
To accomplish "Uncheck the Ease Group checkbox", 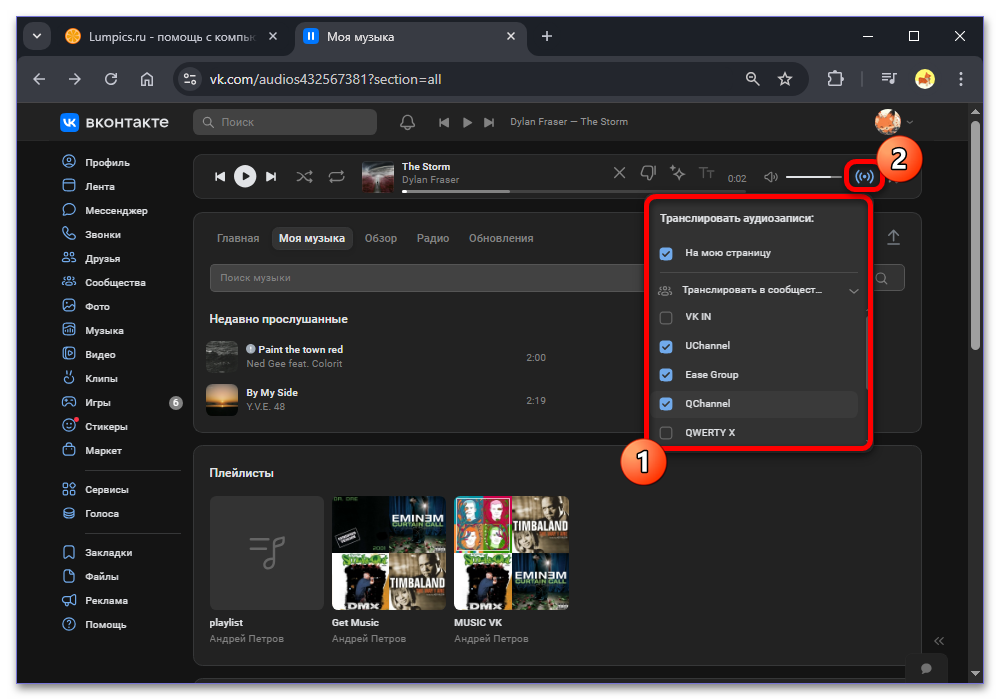I will point(666,375).
